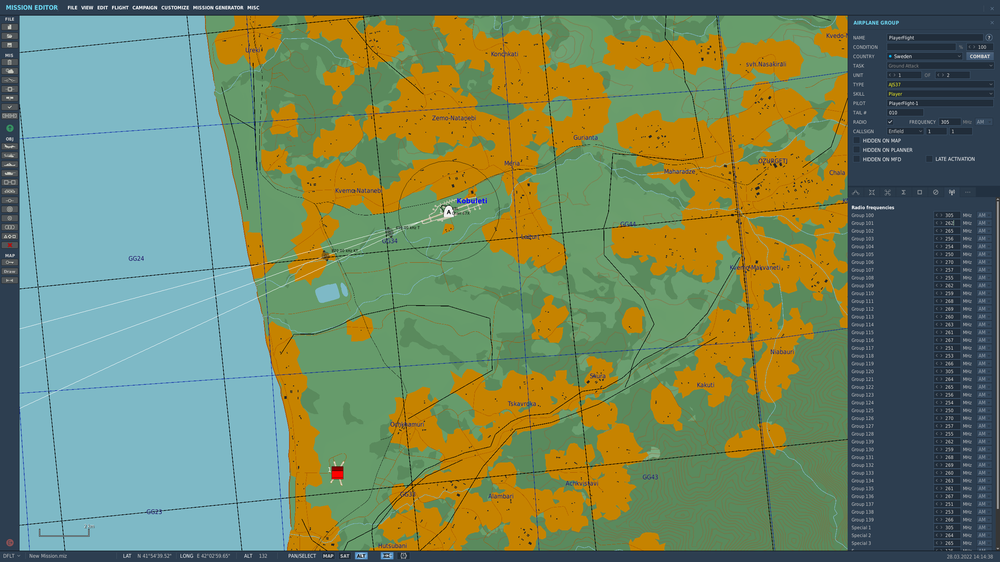Toggle the SAT view mode button

(x=345, y=556)
